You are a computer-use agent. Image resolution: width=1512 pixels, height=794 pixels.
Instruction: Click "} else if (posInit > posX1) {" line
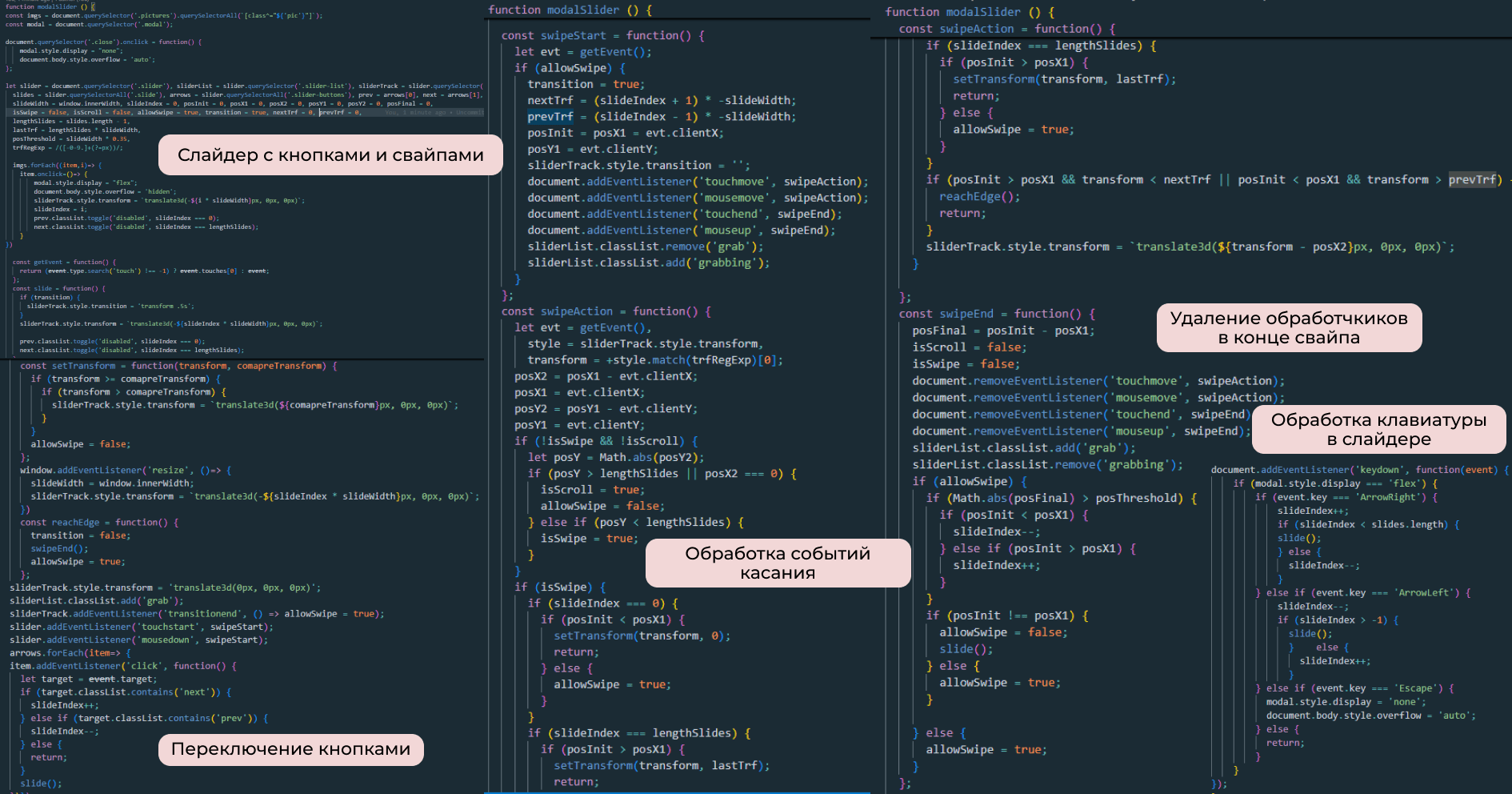[1038, 548]
